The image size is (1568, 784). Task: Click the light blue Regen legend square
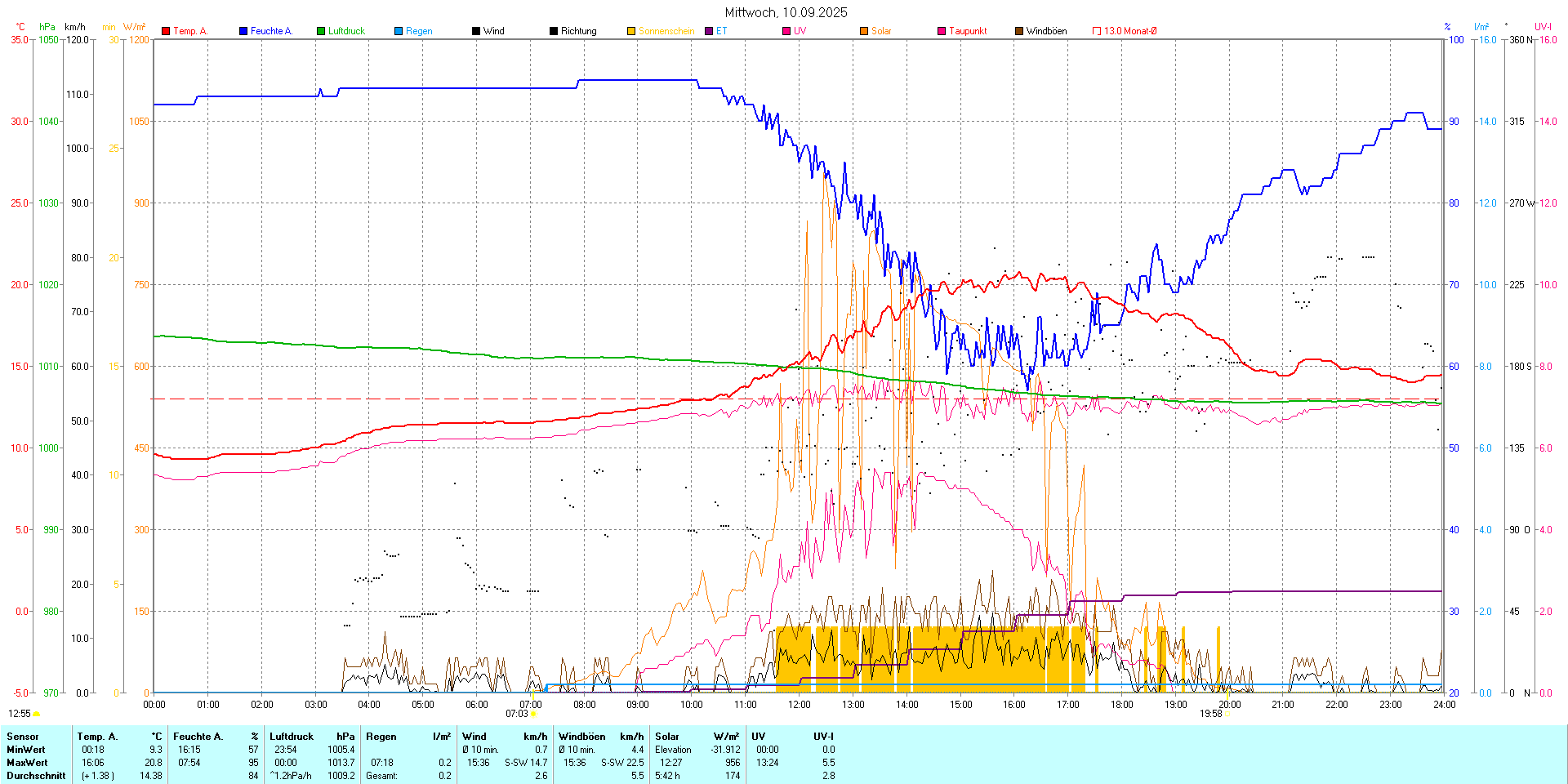(399, 31)
